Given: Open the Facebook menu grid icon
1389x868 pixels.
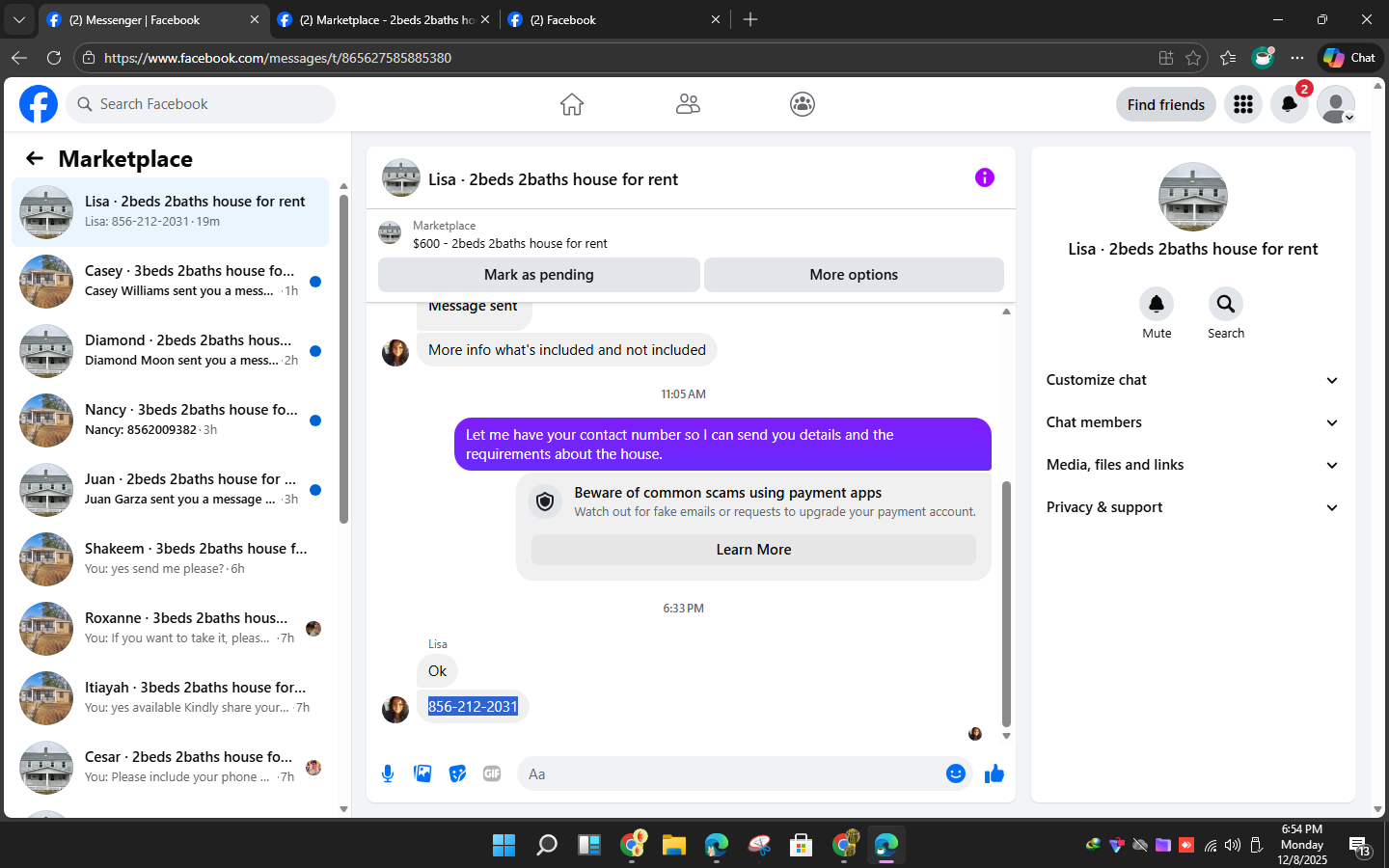Looking at the screenshot, I should coord(1243,104).
